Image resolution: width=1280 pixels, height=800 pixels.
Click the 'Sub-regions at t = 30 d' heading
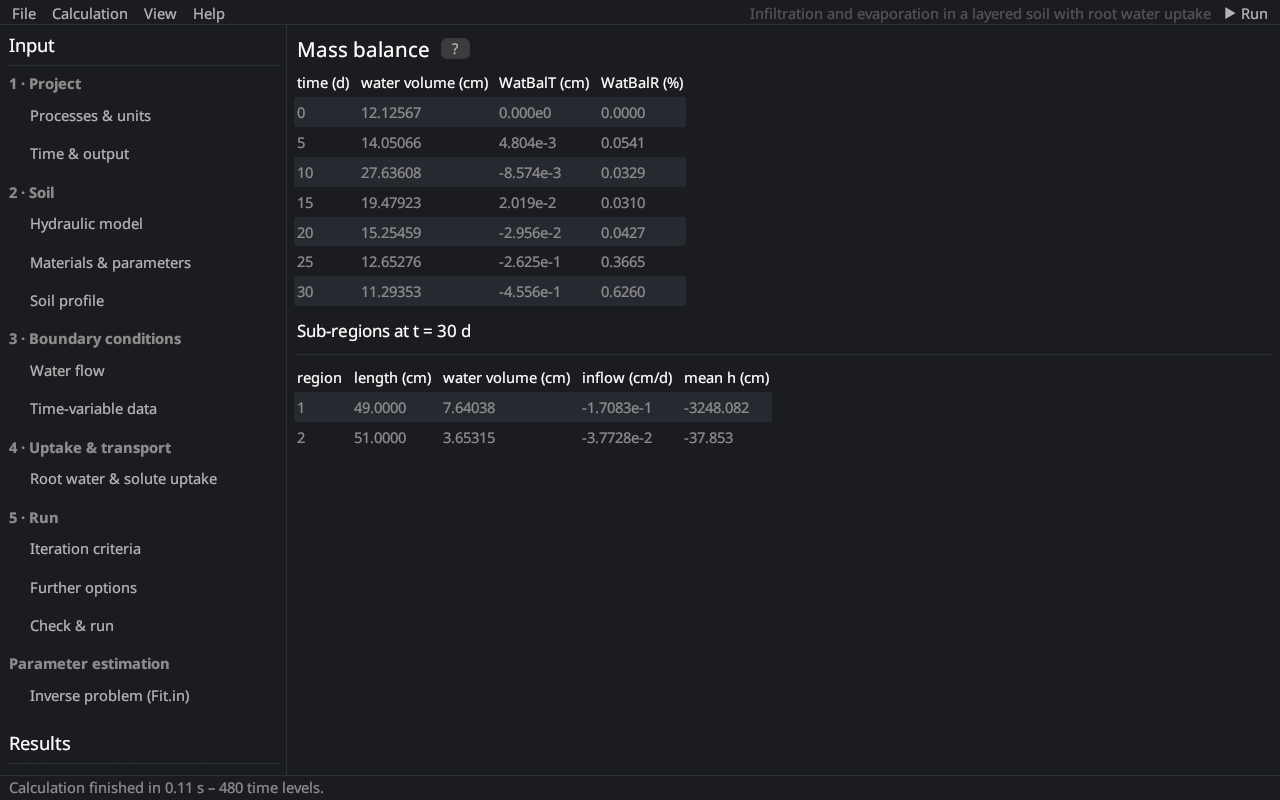coord(384,331)
